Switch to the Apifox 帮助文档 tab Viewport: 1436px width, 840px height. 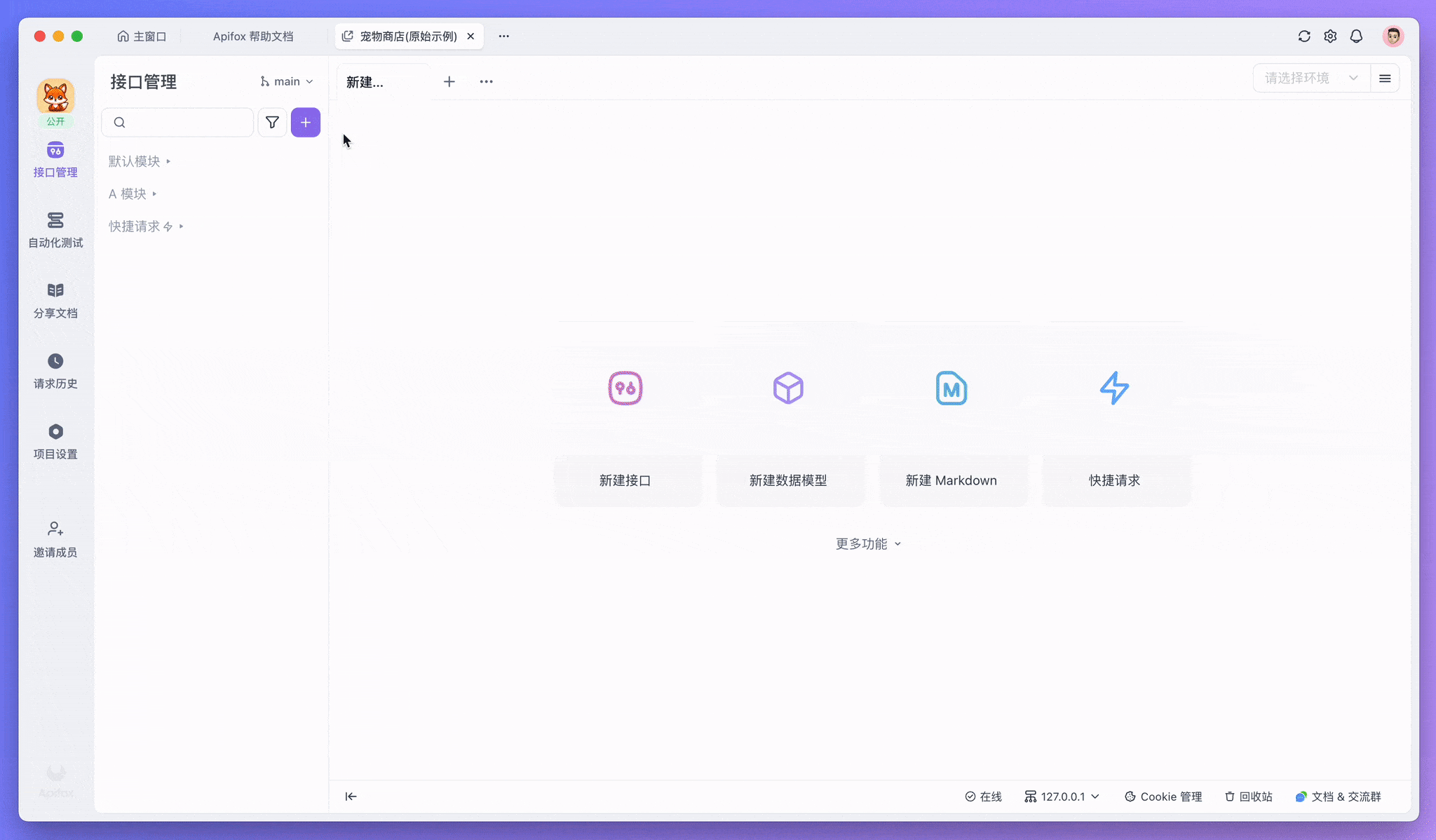pos(253,36)
